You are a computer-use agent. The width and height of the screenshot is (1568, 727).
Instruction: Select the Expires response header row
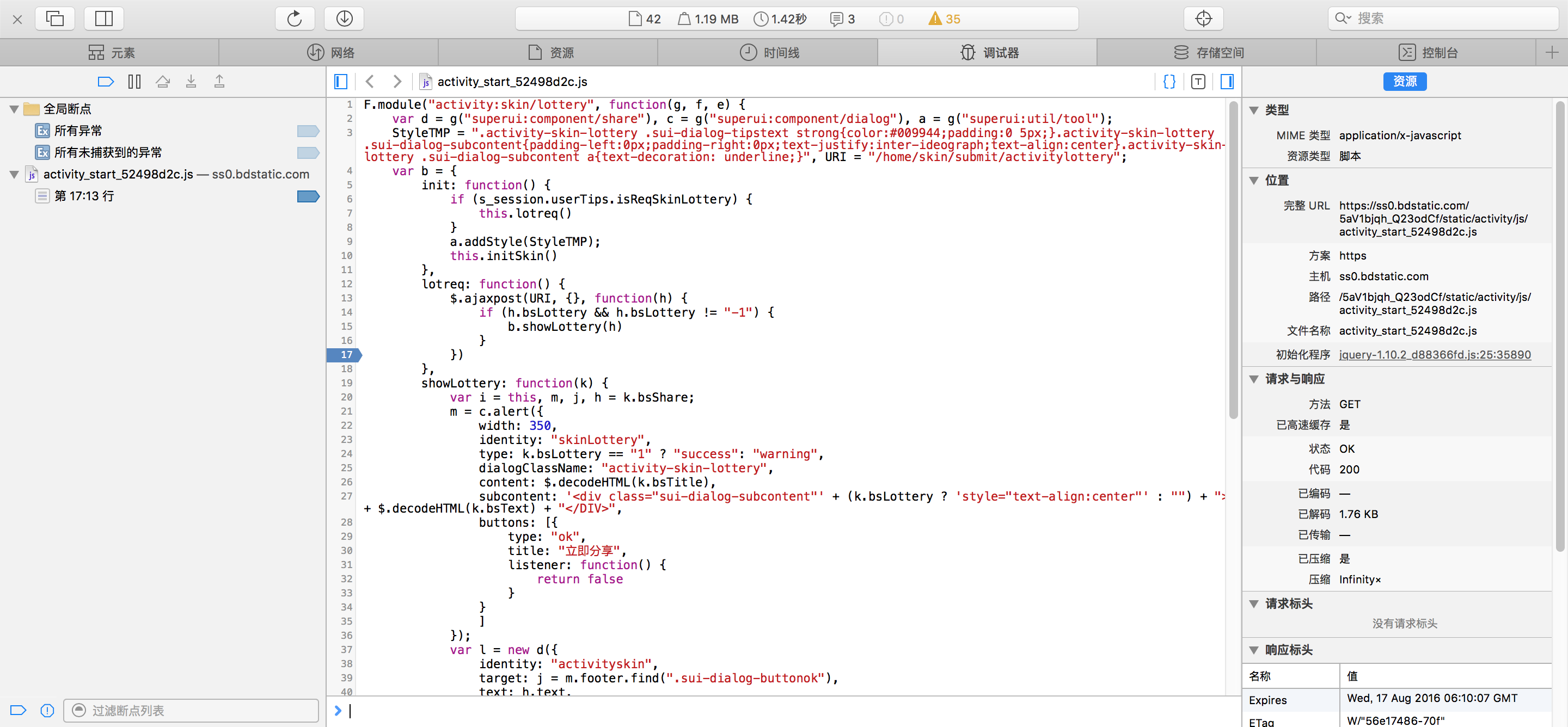[1397, 700]
